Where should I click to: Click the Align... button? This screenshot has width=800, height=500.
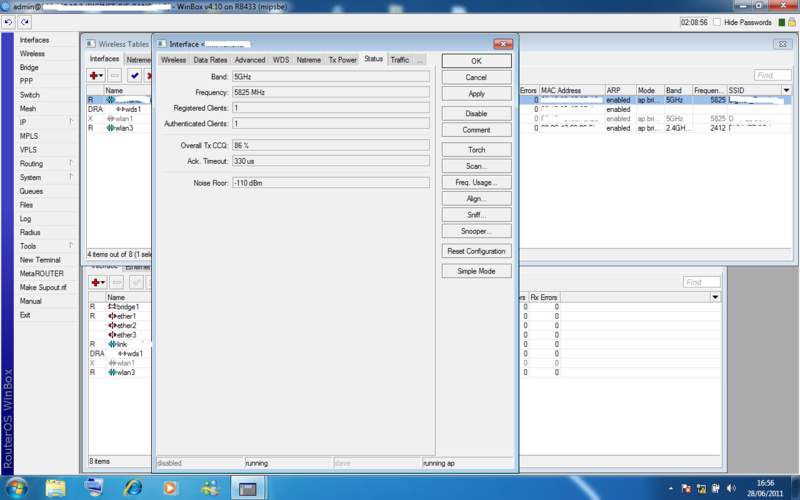(x=476, y=198)
